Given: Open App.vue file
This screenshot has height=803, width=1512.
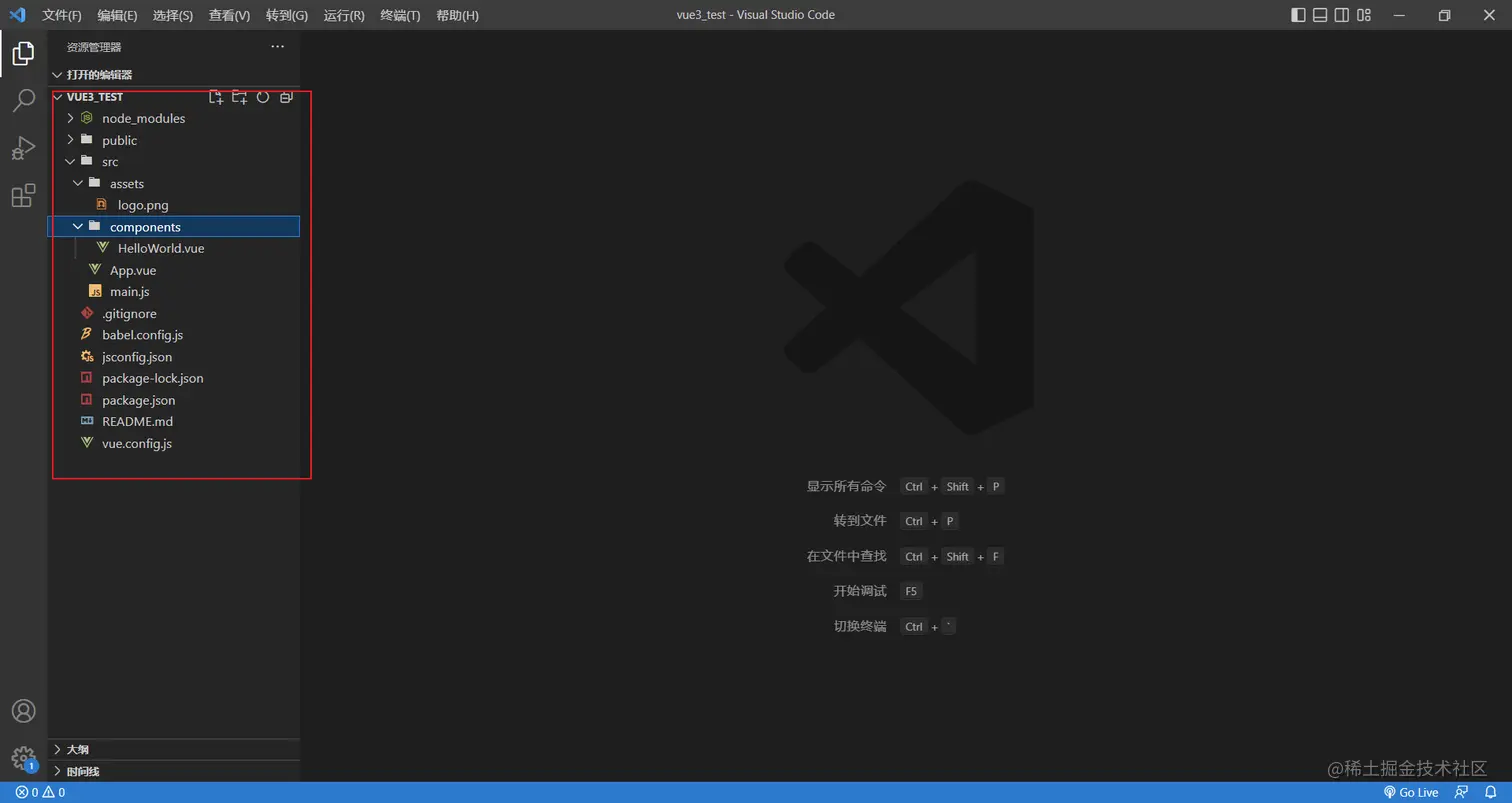Looking at the screenshot, I should (x=174, y=270).
